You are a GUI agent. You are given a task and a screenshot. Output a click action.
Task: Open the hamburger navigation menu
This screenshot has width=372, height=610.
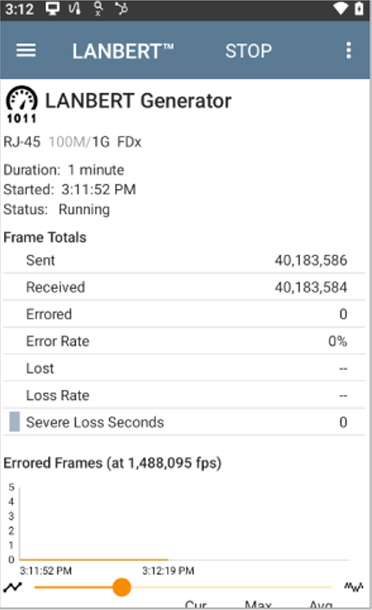pyautogui.click(x=26, y=51)
